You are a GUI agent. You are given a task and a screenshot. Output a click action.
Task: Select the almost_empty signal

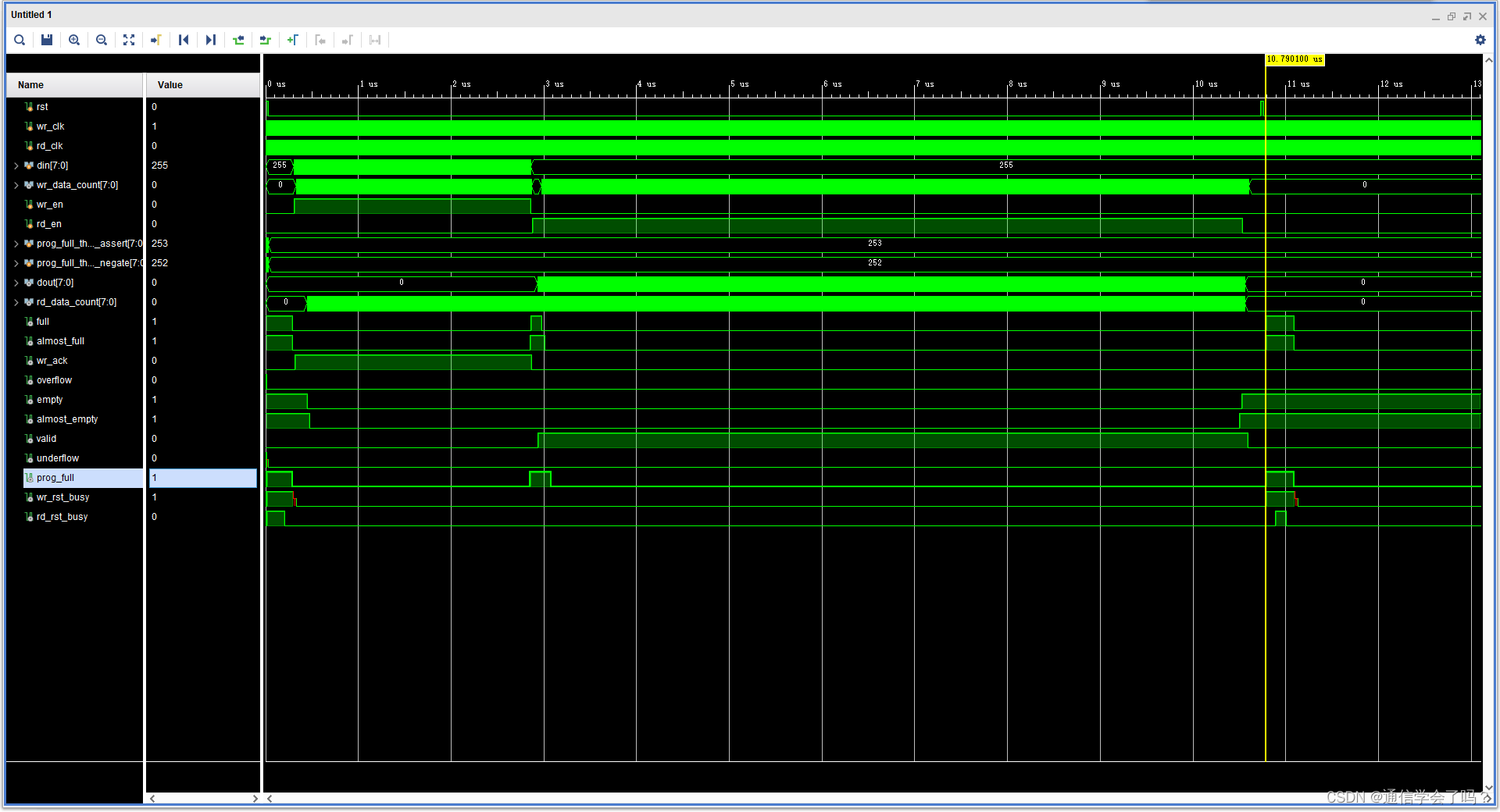tap(67, 419)
